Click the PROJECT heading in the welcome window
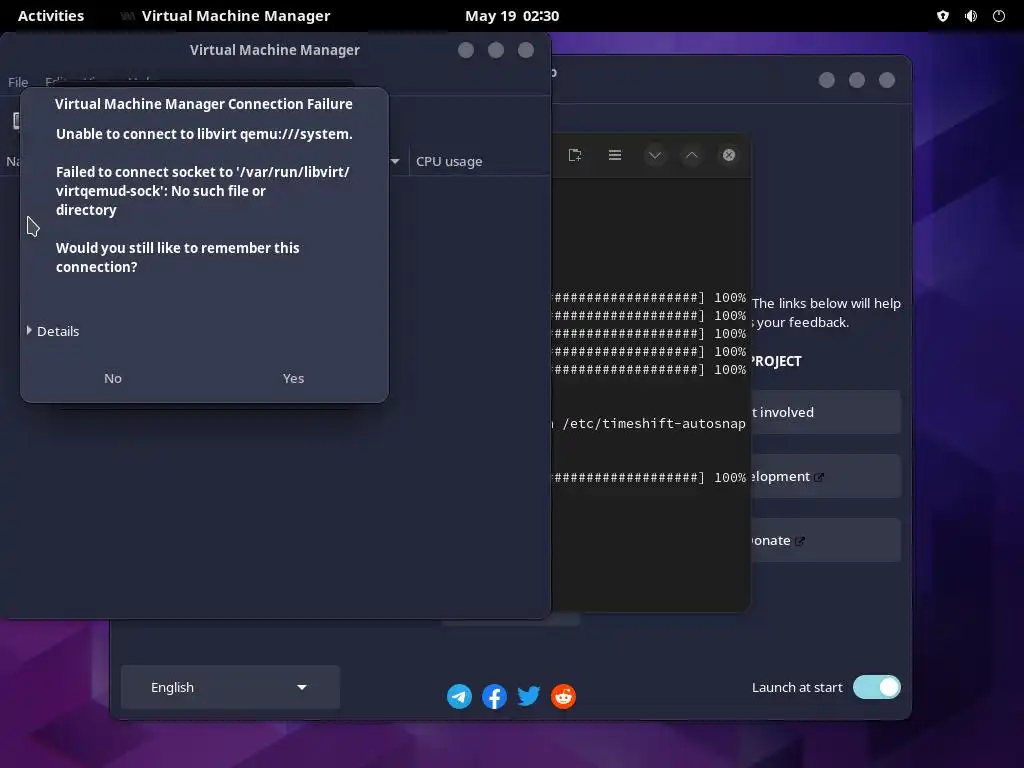This screenshot has width=1024, height=768. pos(775,361)
